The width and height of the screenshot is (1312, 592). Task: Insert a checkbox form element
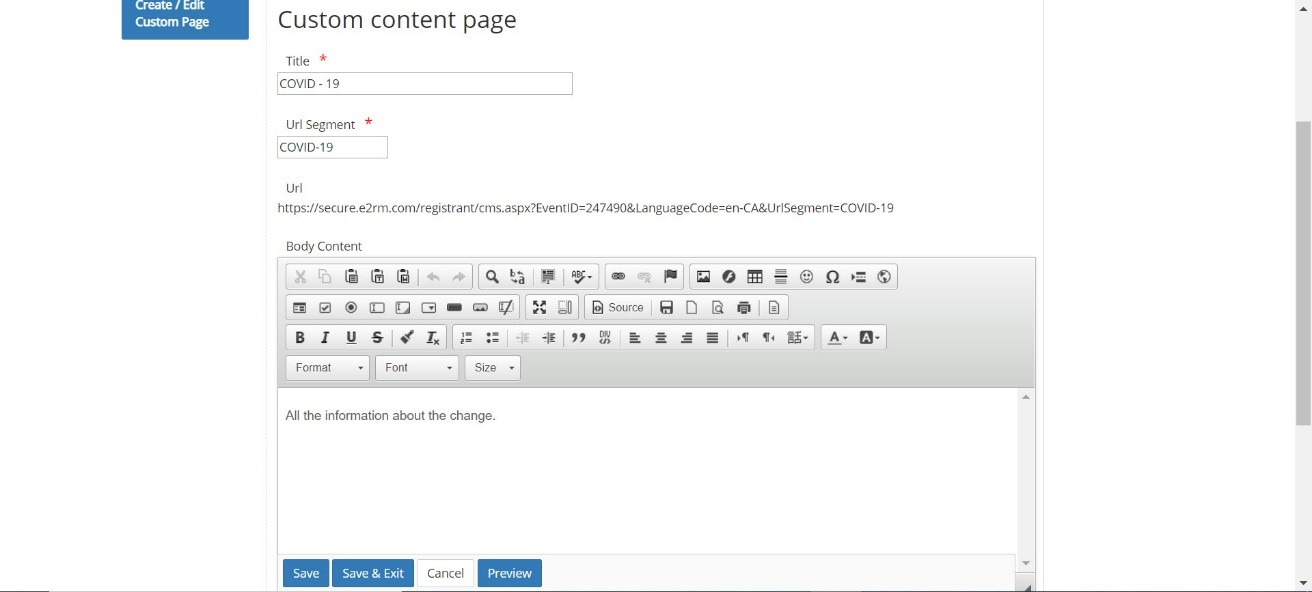click(x=325, y=307)
